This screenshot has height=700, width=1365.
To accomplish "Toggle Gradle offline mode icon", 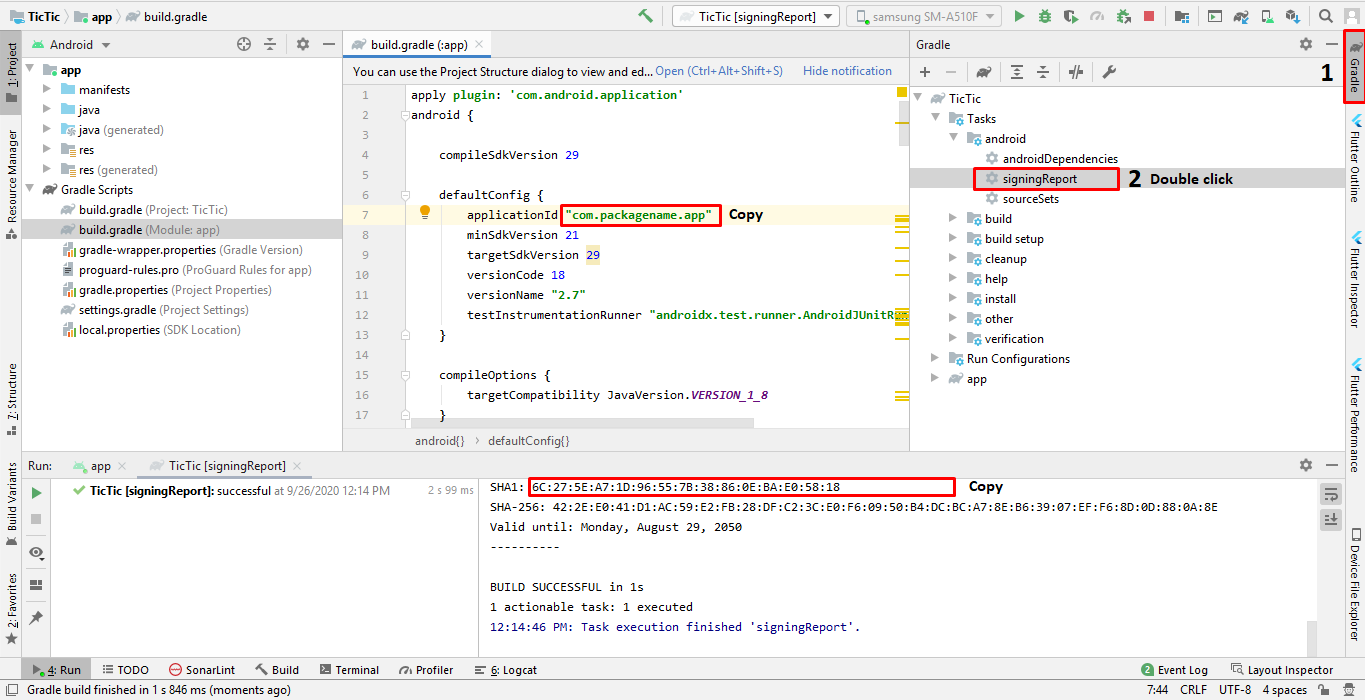I will click(1076, 72).
